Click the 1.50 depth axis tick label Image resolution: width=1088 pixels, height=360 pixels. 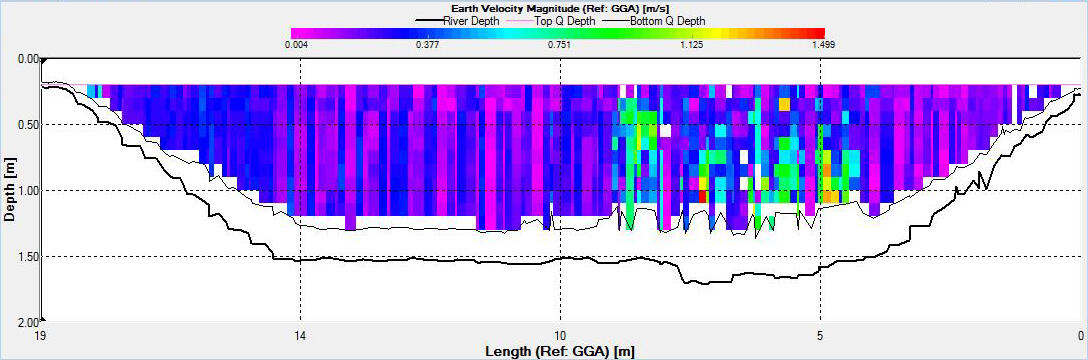pos(27,257)
